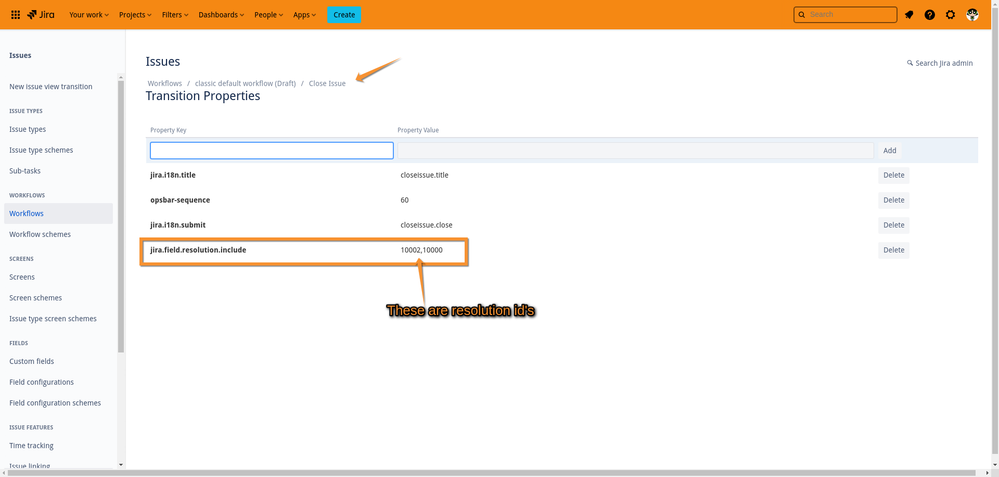Focus the Property Key input field
This screenshot has height=477, width=999.
click(272, 150)
